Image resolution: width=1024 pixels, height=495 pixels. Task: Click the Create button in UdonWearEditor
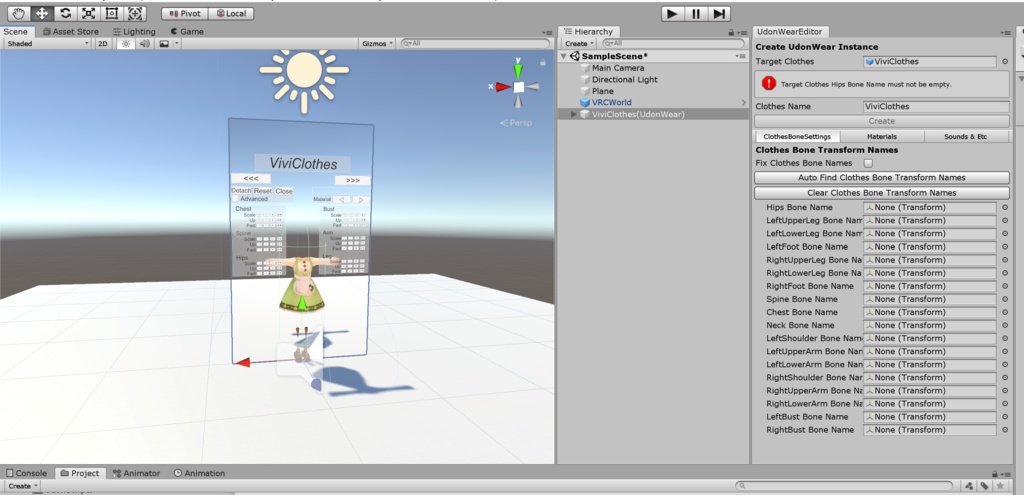pyautogui.click(x=882, y=121)
